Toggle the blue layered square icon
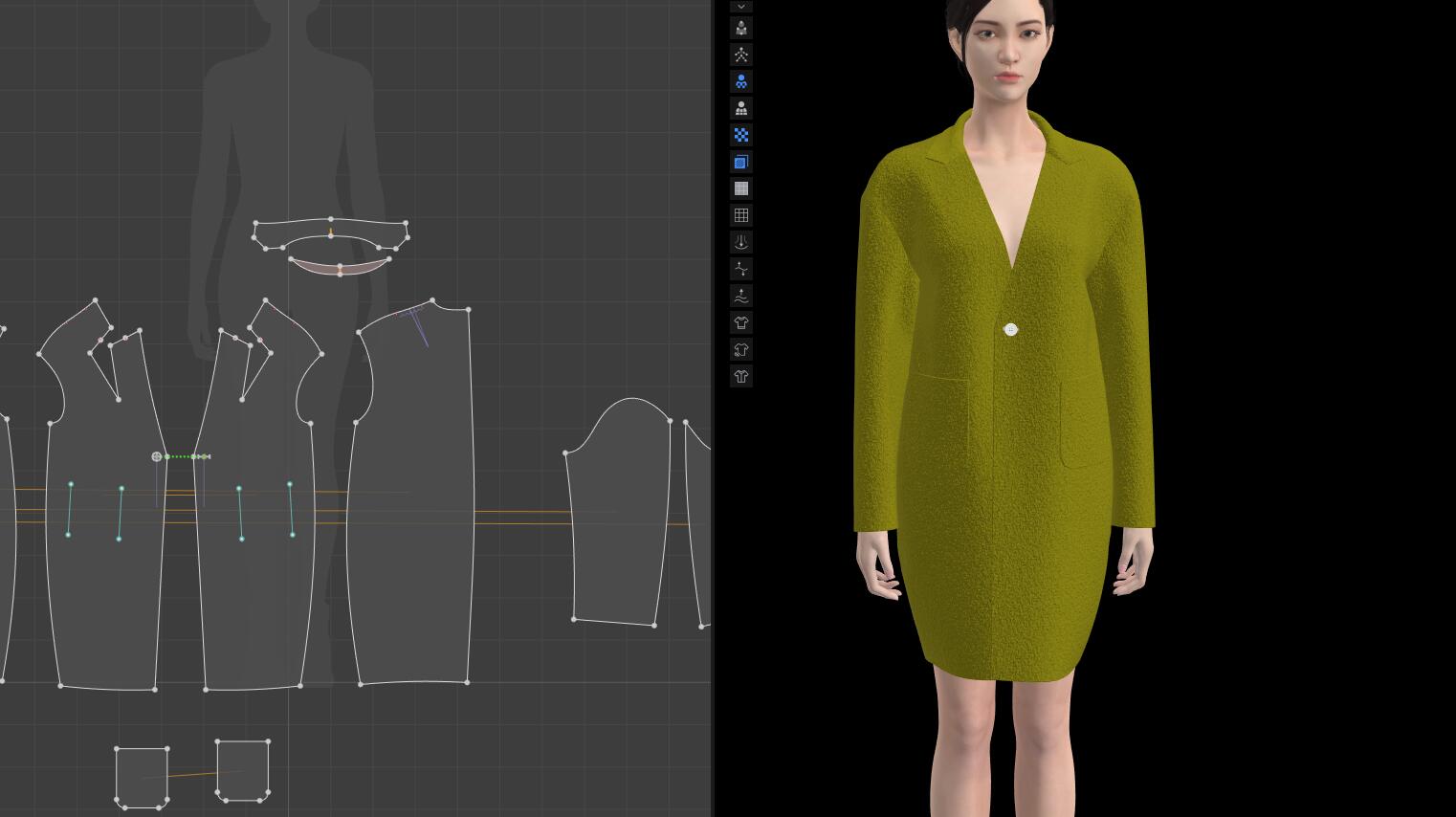Viewport: 1456px width, 817px height. click(x=741, y=163)
